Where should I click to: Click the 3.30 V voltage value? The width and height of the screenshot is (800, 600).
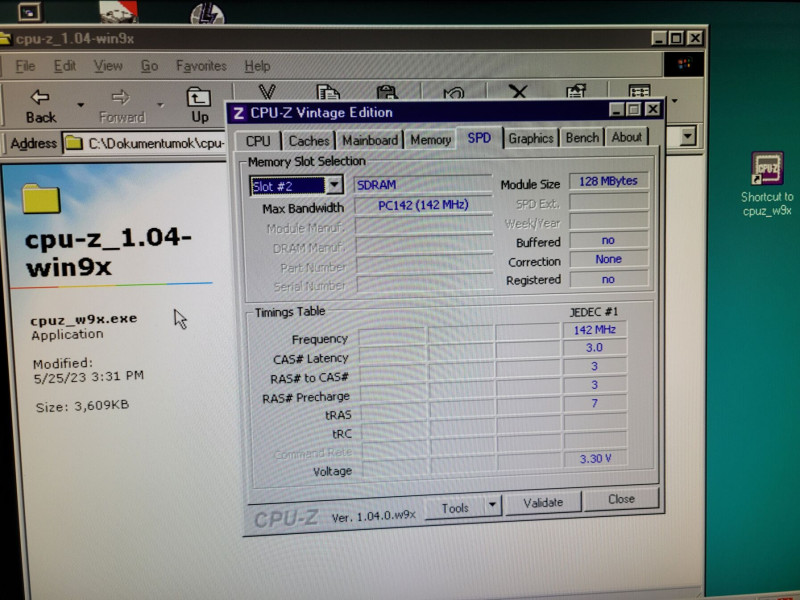tap(595, 459)
